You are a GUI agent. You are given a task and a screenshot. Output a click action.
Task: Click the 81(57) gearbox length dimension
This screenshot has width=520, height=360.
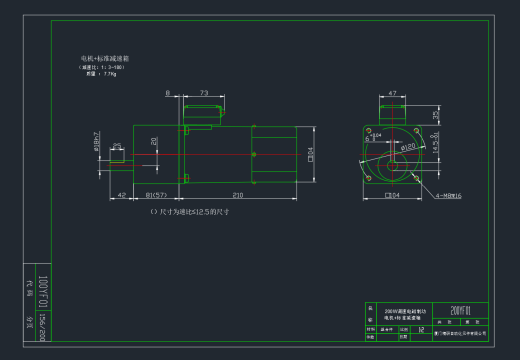click(x=156, y=195)
